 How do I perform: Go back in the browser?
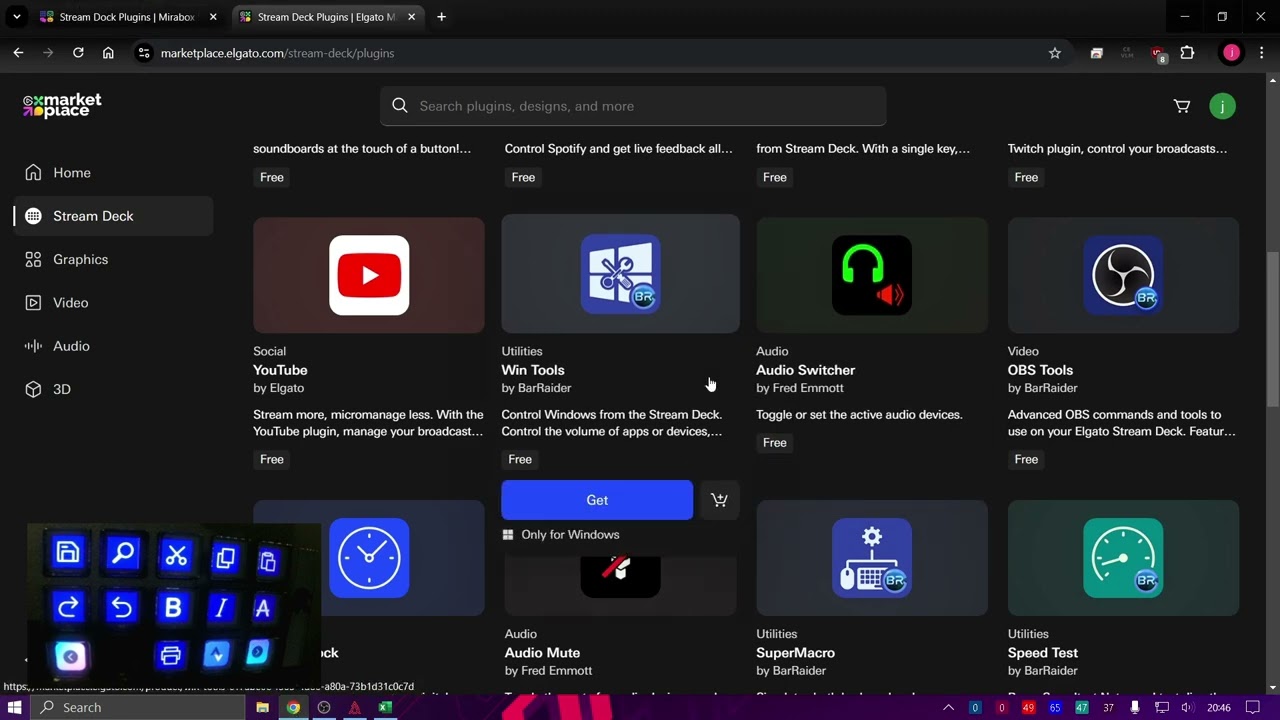coord(18,53)
